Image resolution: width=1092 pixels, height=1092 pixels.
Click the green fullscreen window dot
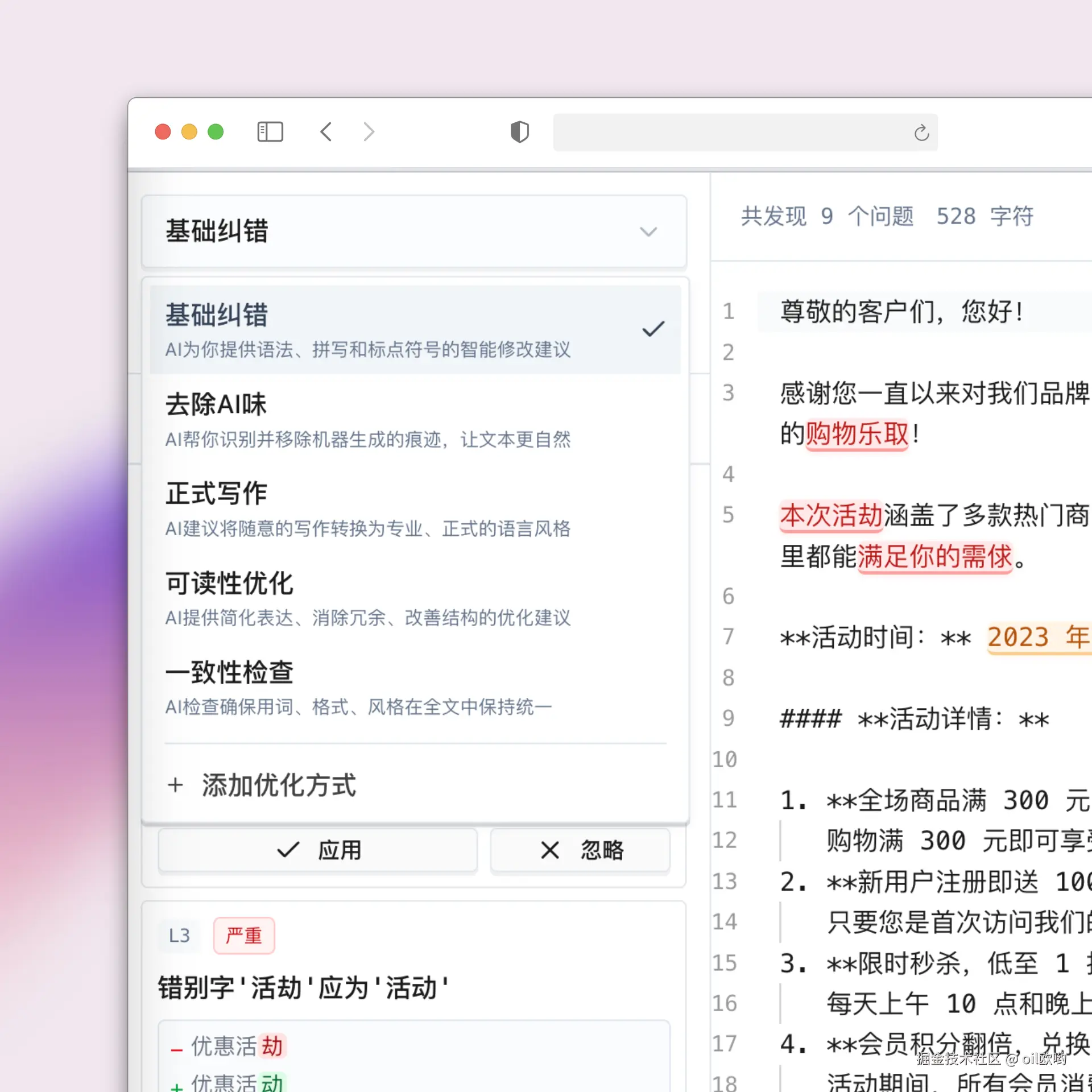pos(216,132)
